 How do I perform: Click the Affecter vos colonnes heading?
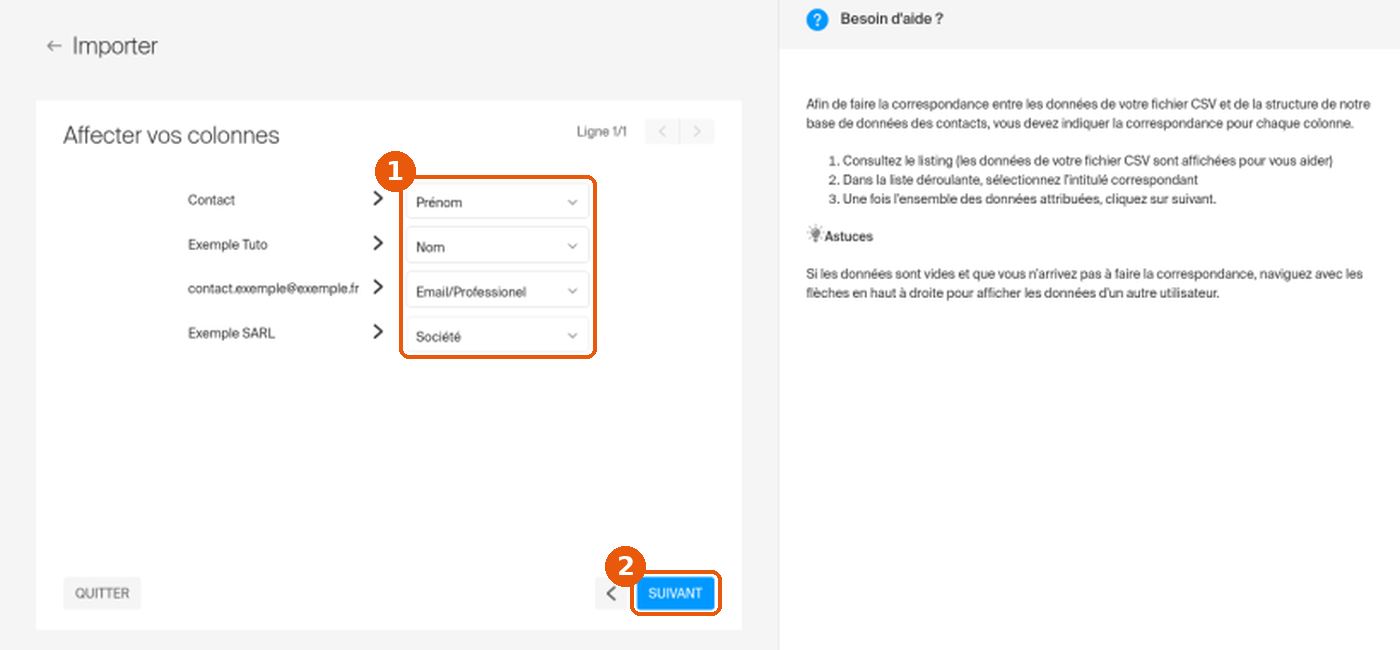pos(171,135)
